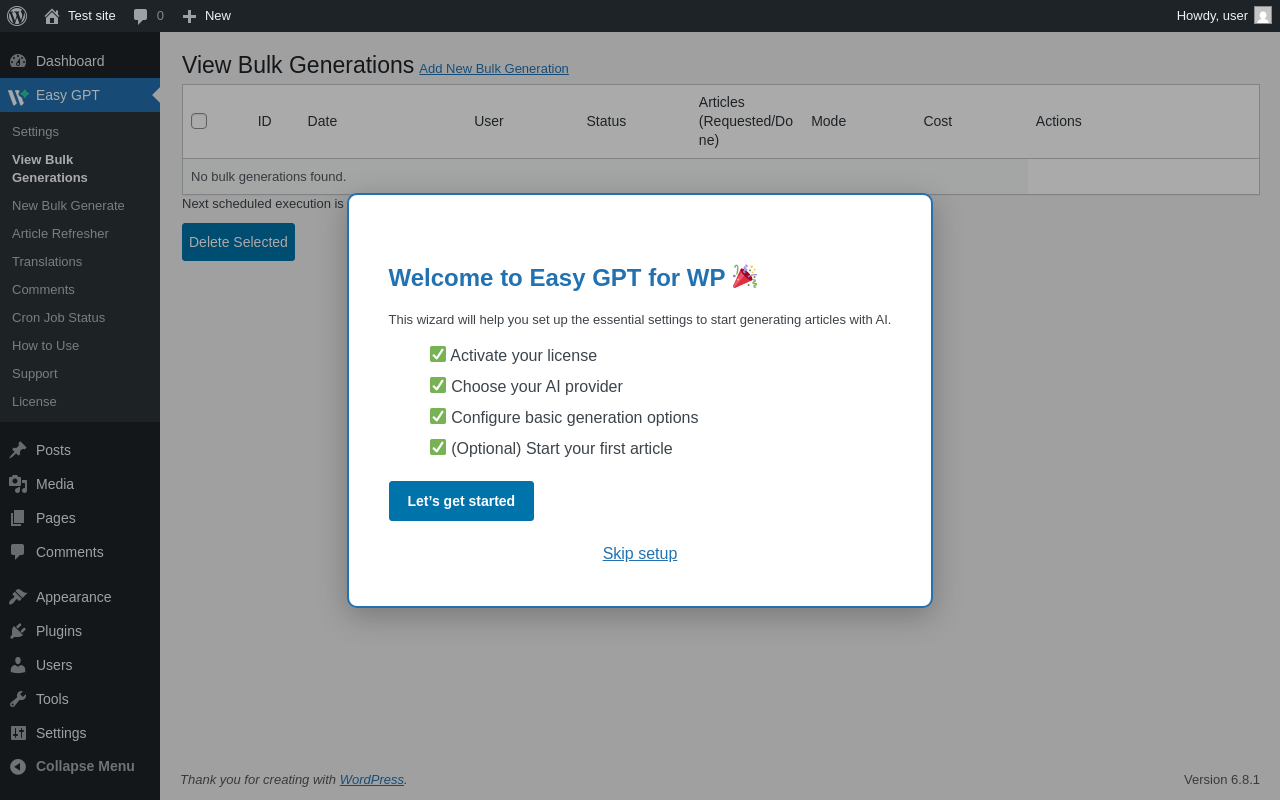Image resolution: width=1280 pixels, height=800 pixels.
Task: Open Cron Job Status submenu item
Action: coord(58,317)
